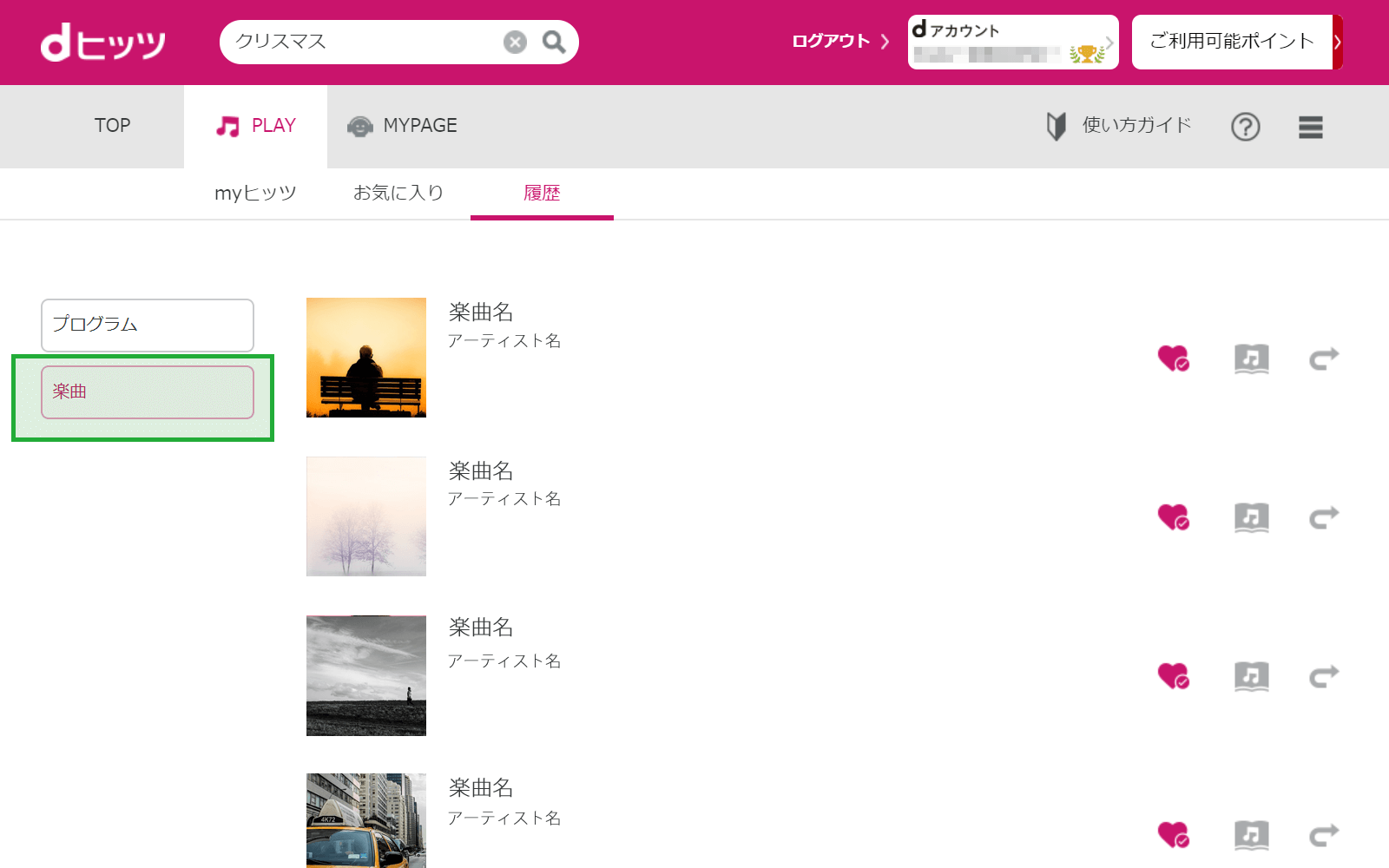Clear the search field with the X icon
The image size is (1389, 868).
(x=515, y=42)
